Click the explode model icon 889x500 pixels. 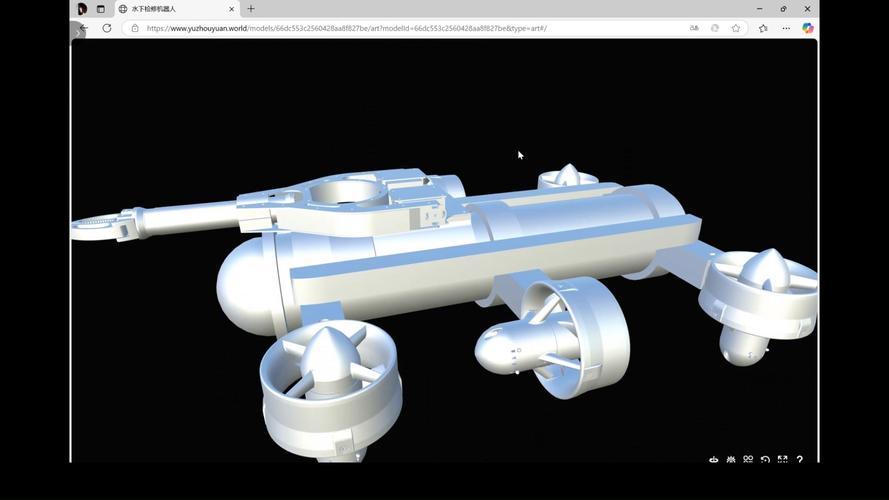point(731,460)
